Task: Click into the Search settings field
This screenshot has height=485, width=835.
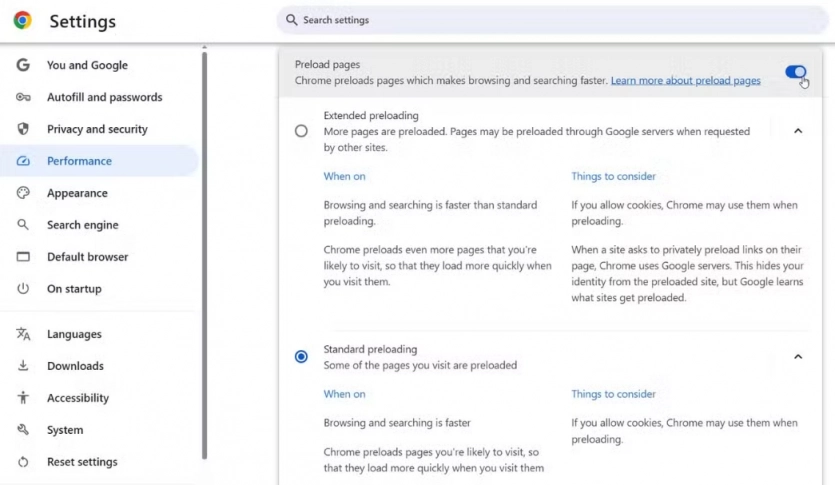Action: click(553, 20)
